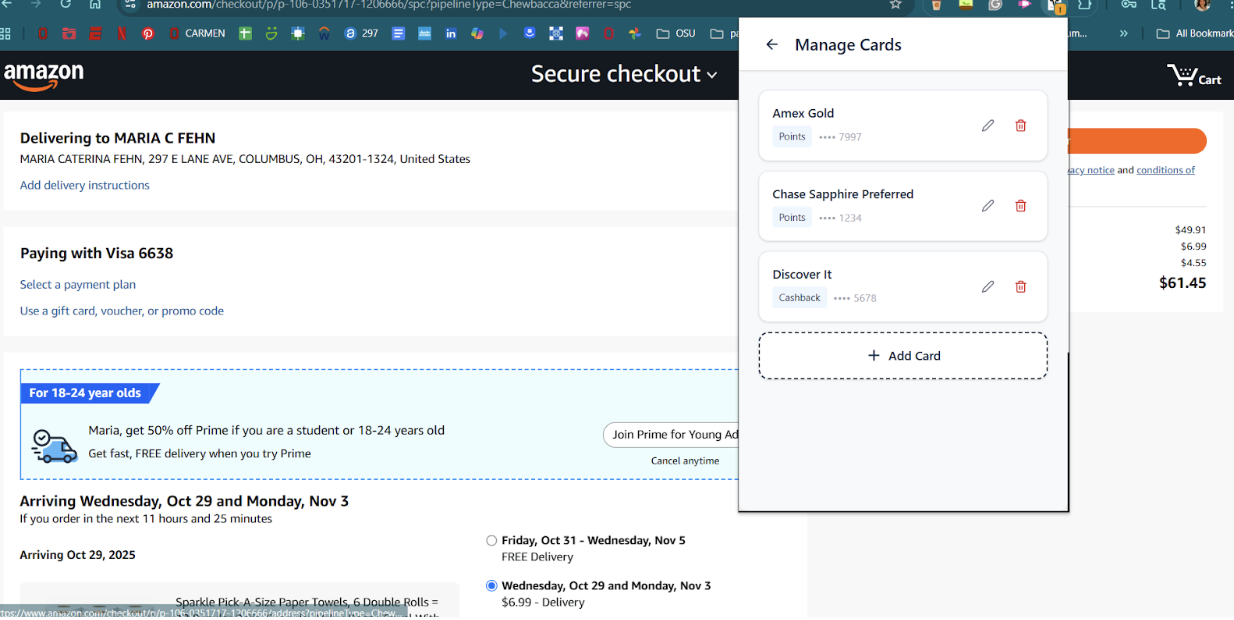The width and height of the screenshot is (1234, 620).
Task: Show more bookmarks via double chevron
Action: 1123,34
